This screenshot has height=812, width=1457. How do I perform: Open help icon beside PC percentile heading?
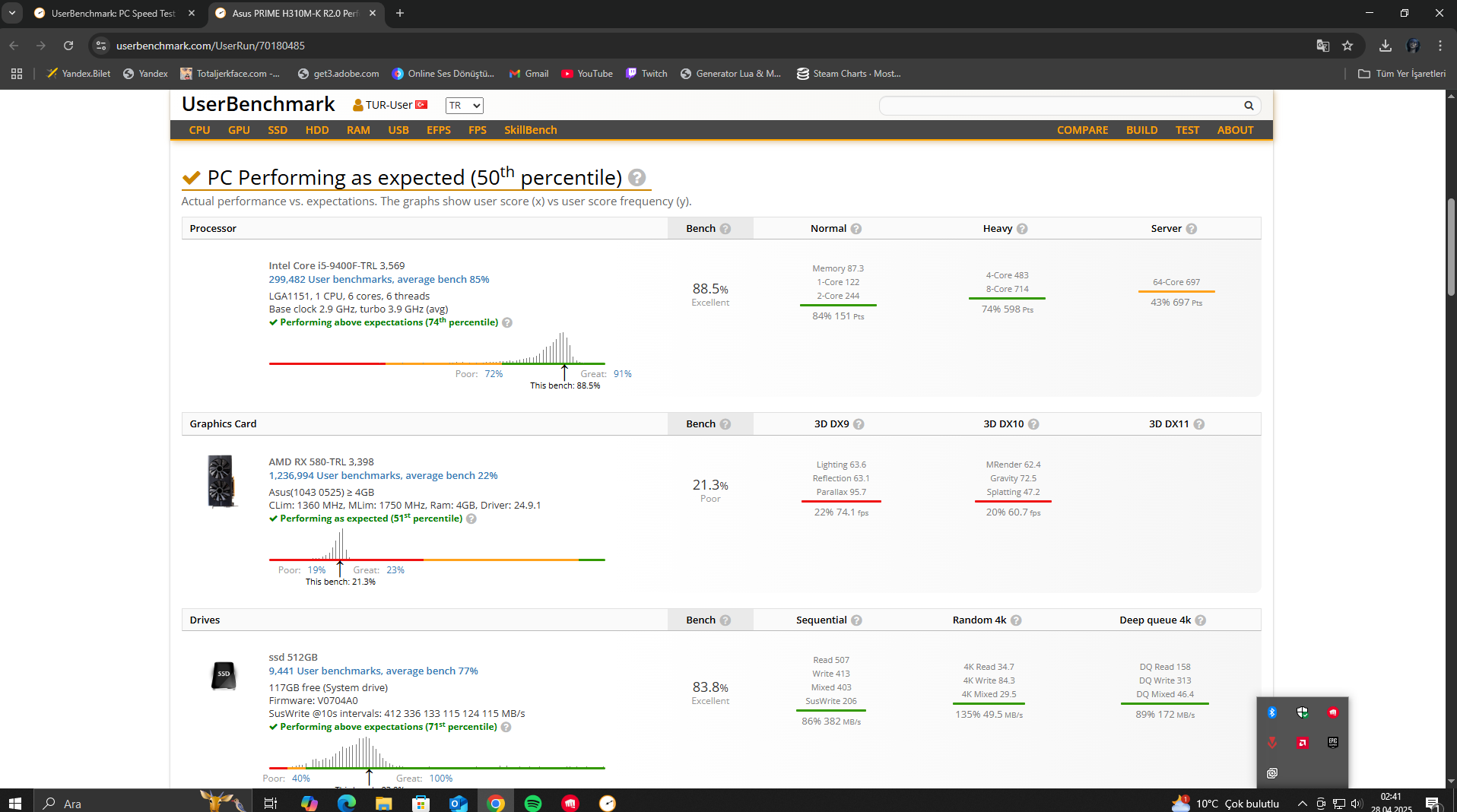coord(637,178)
